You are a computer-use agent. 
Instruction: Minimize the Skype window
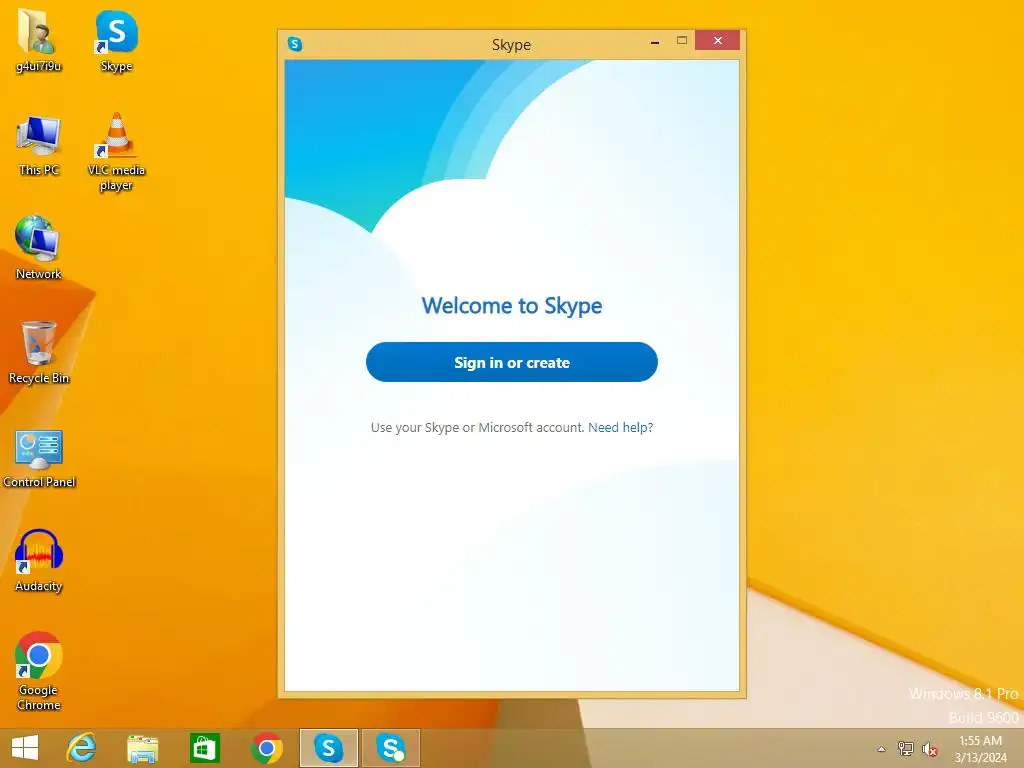coord(655,42)
